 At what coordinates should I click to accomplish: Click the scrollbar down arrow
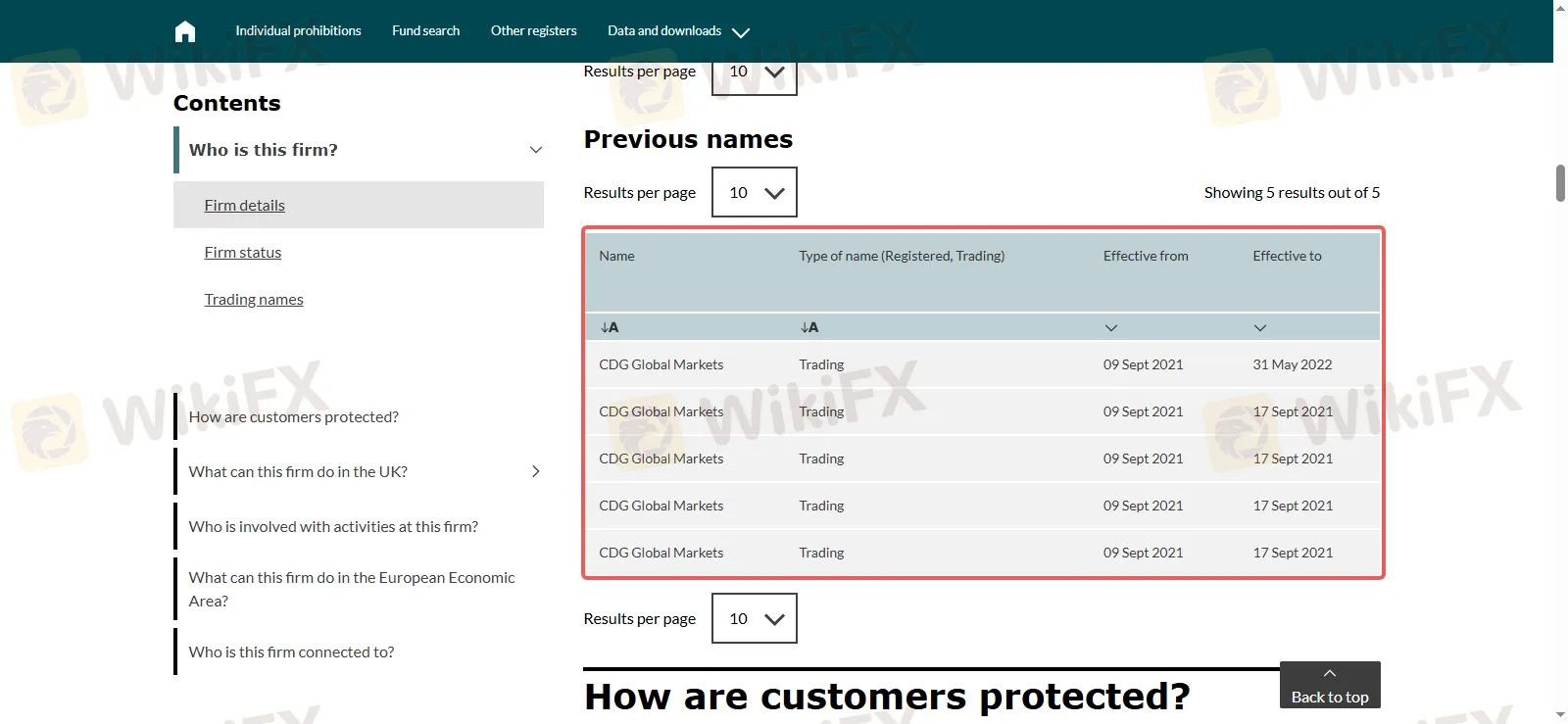(x=1560, y=715)
